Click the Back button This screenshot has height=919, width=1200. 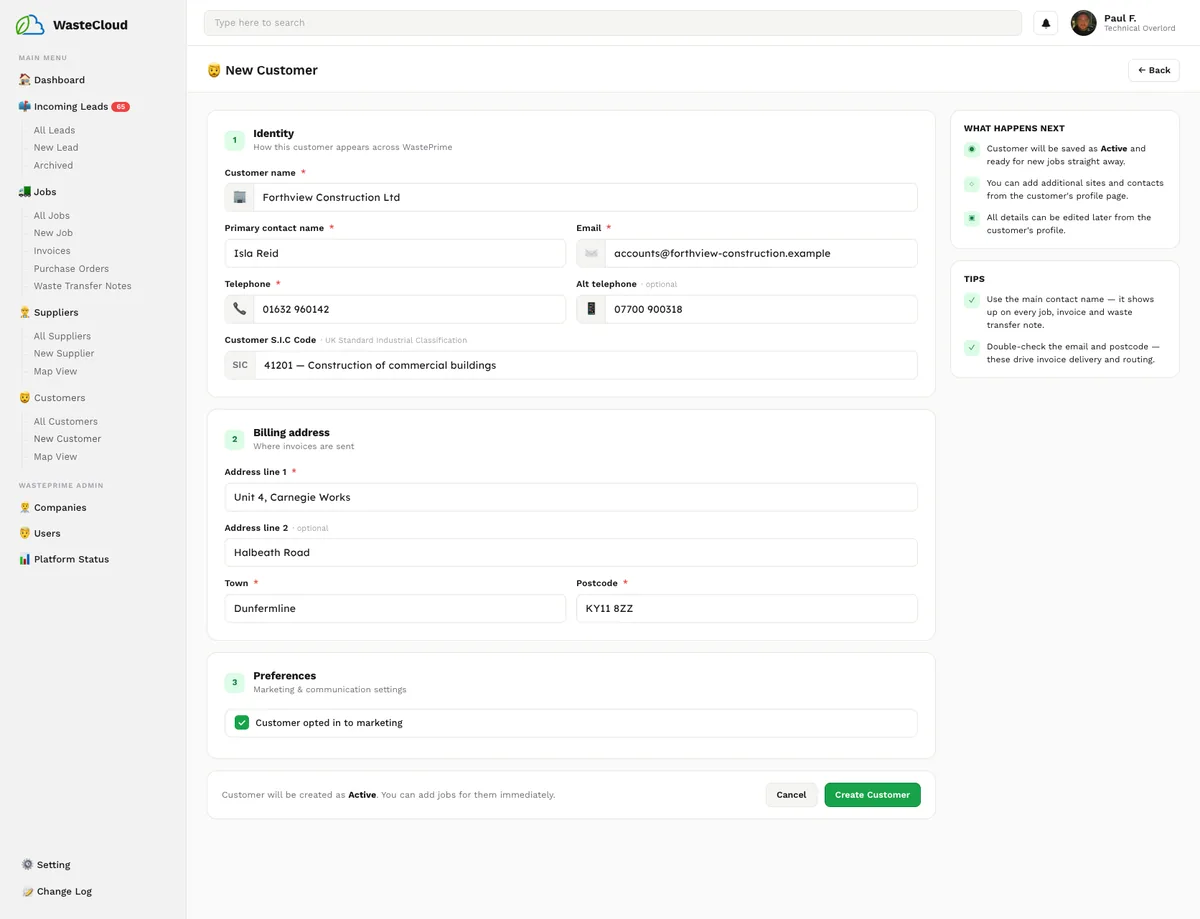point(1154,71)
